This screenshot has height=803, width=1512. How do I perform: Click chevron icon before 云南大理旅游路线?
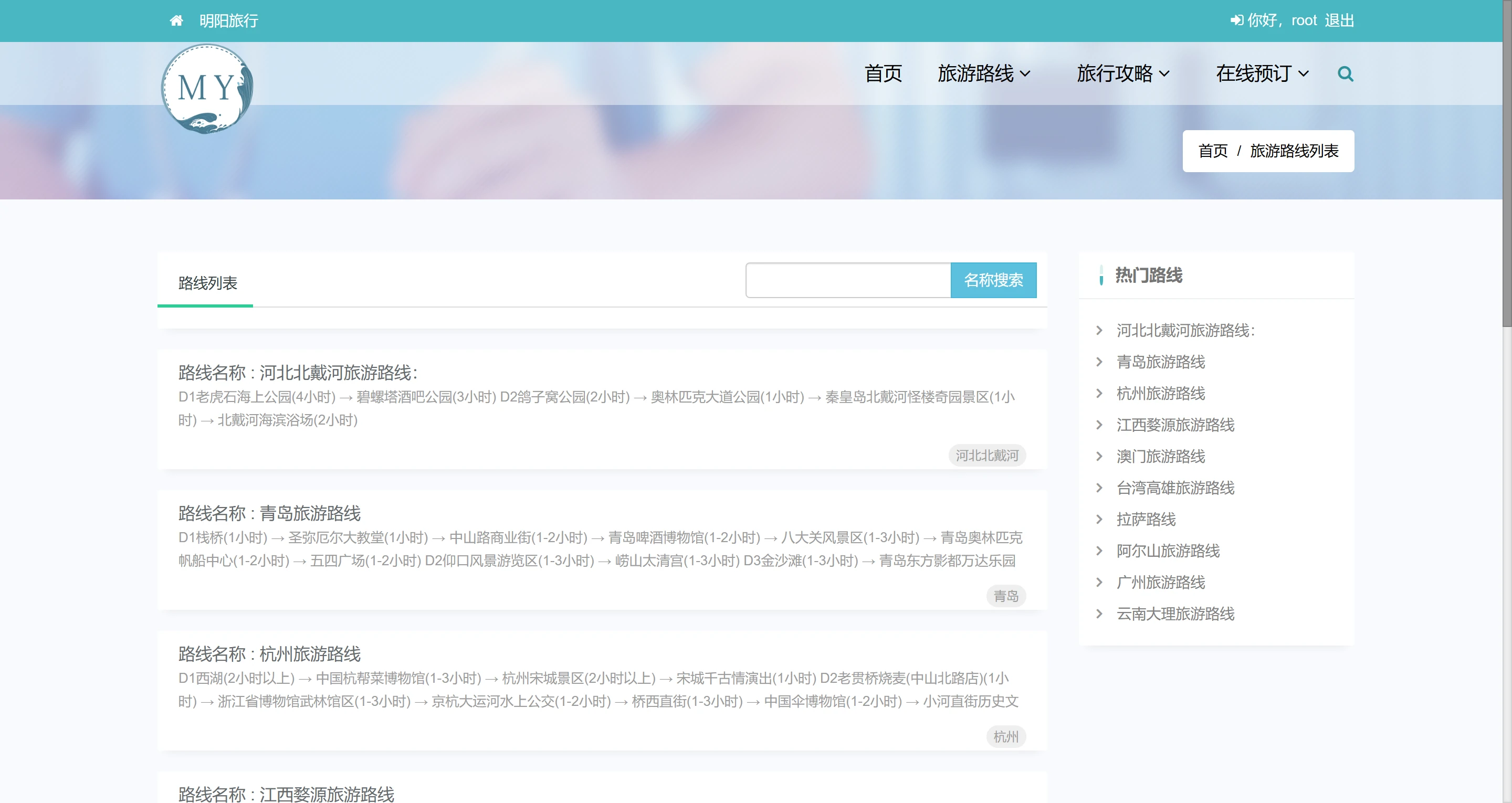1099,614
